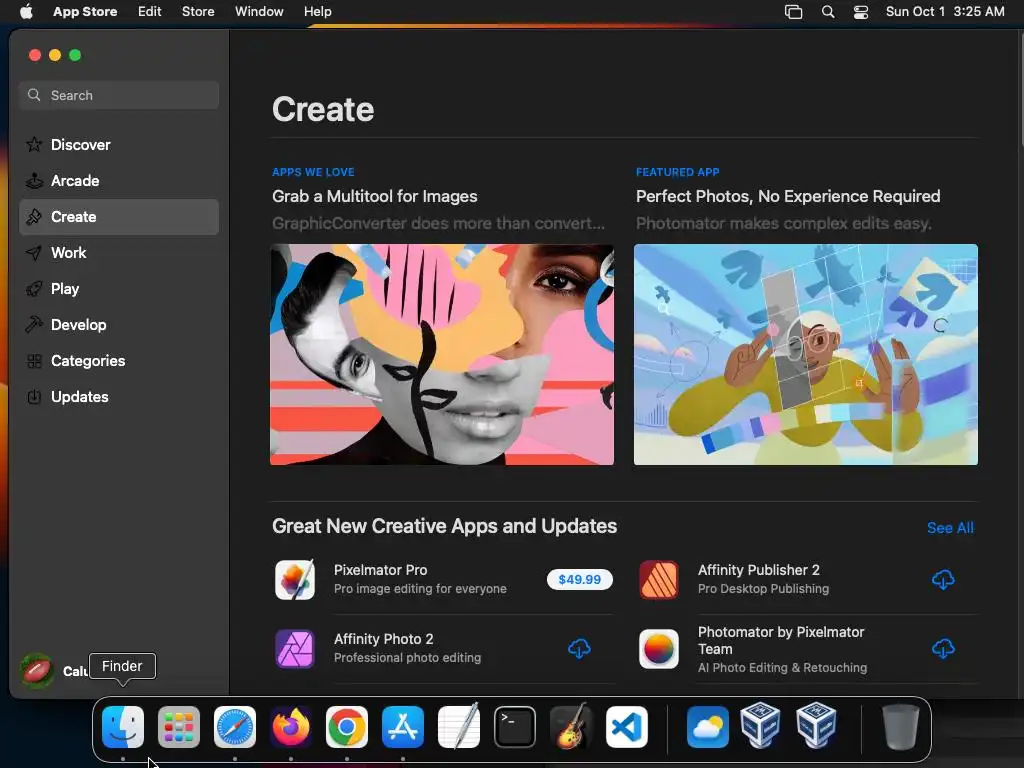Open the Discover section in sidebar

coord(119,144)
